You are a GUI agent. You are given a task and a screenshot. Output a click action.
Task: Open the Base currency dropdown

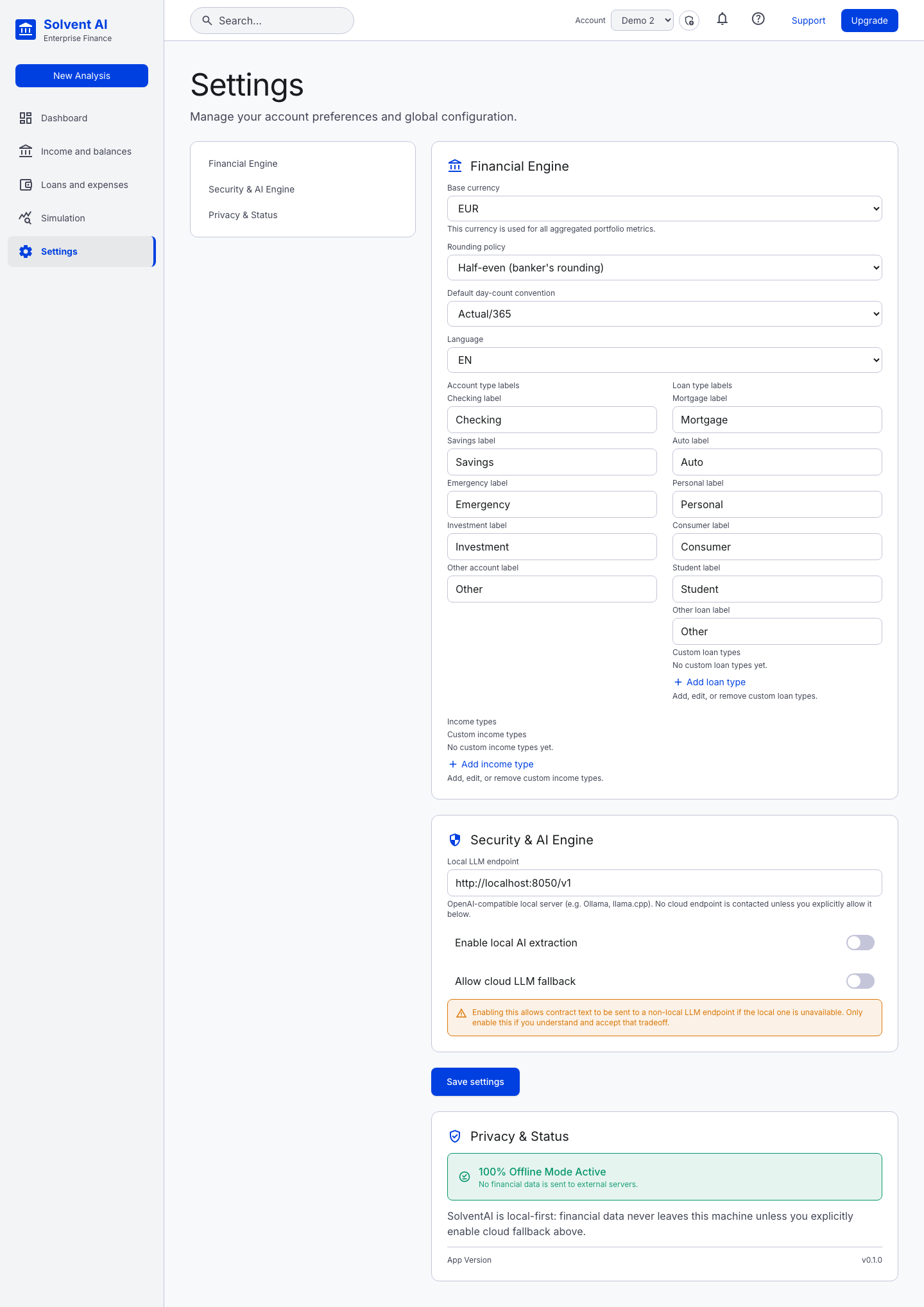(x=665, y=209)
